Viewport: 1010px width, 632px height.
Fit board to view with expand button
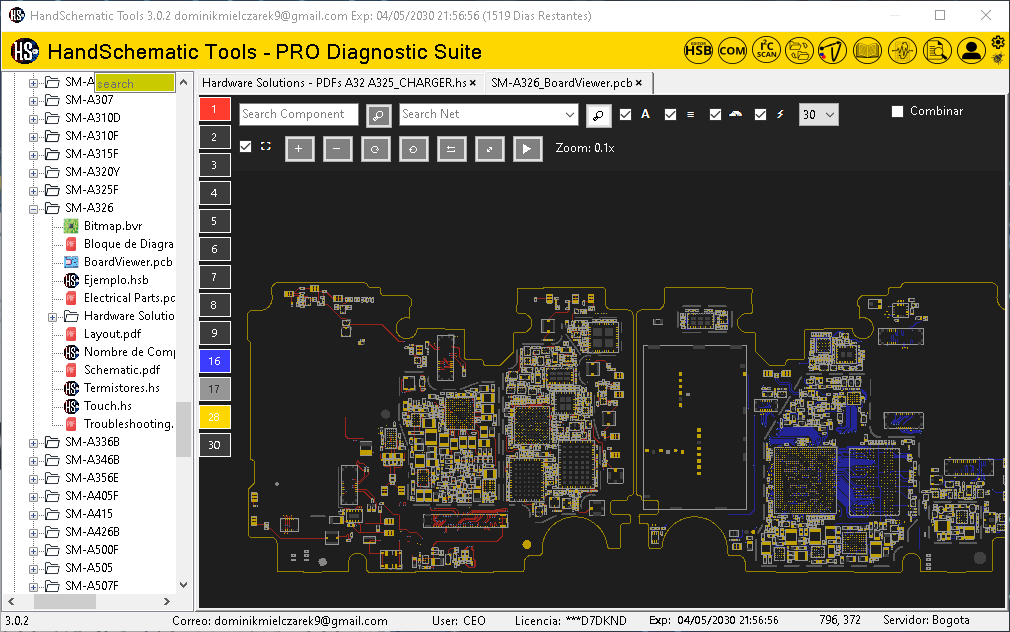pyautogui.click(x=489, y=149)
